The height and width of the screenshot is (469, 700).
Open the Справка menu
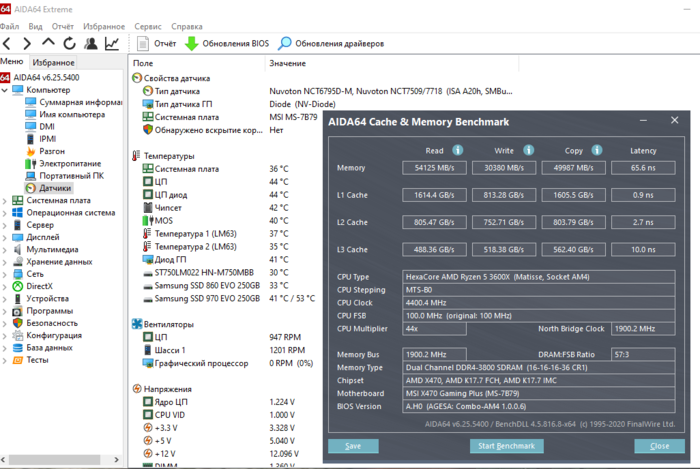pyautogui.click(x=187, y=26)
